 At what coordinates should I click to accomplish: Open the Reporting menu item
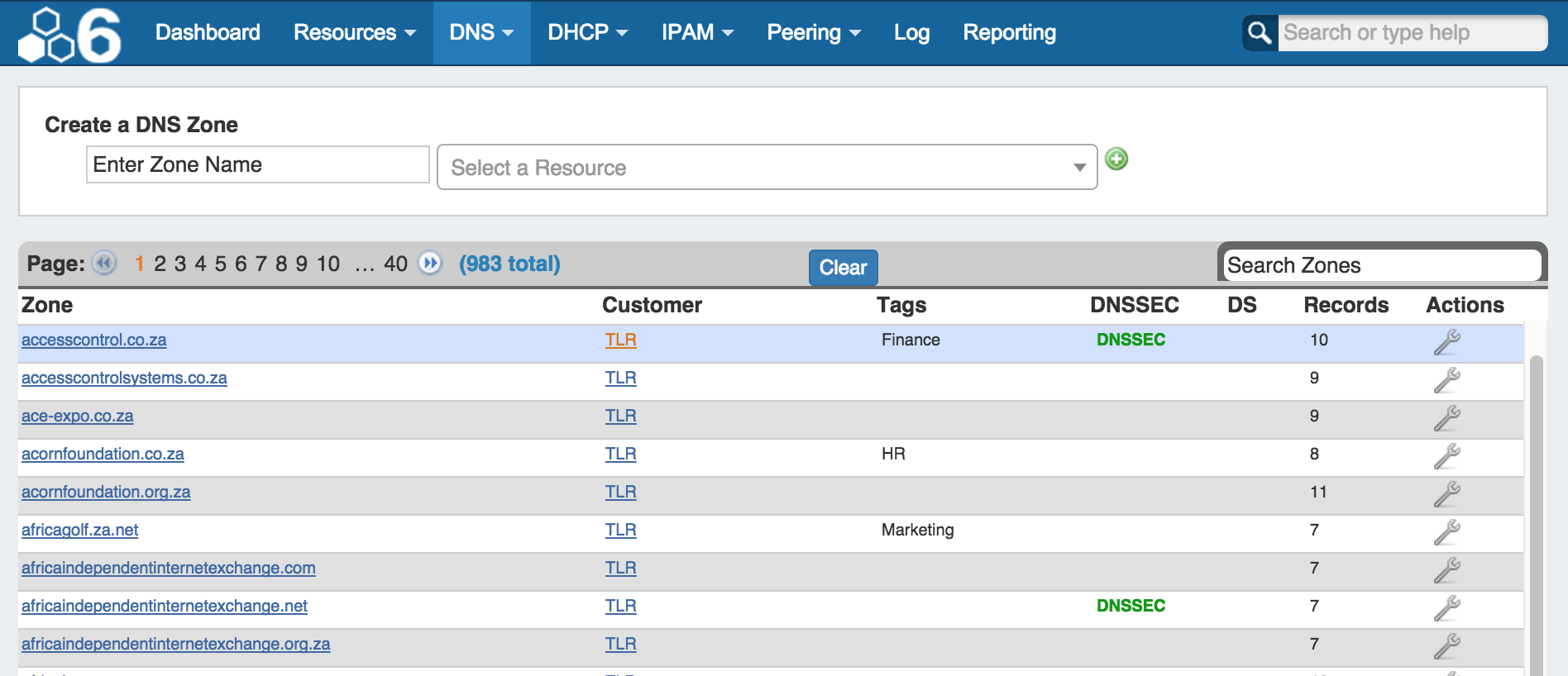pos(1009,33)
